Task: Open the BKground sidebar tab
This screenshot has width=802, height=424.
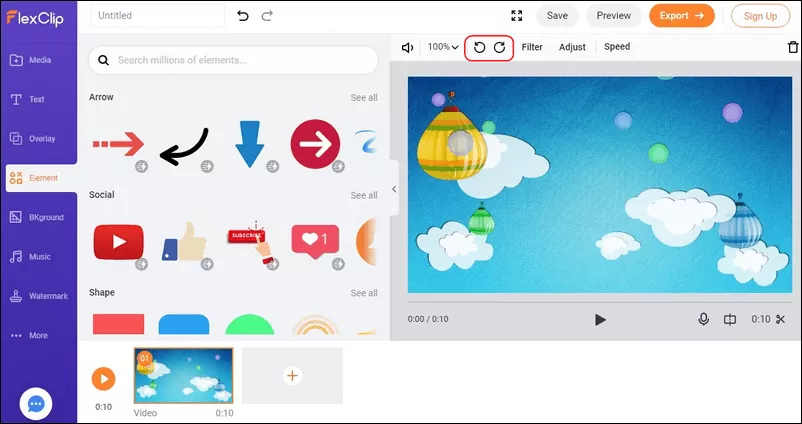Action: [x=36, y=217]
